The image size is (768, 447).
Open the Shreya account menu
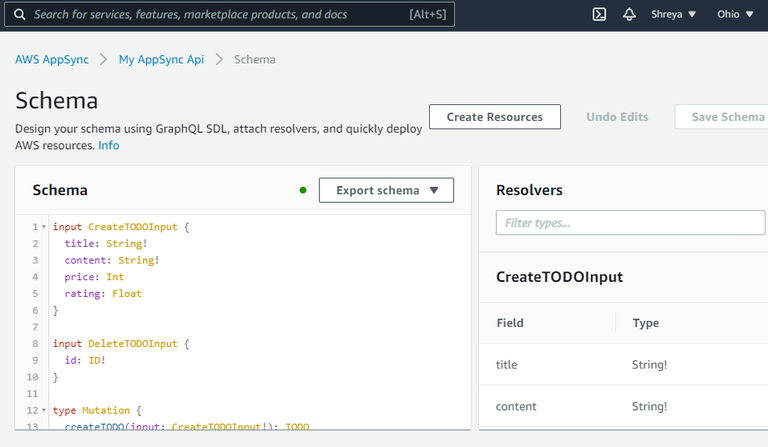(x=675, y=15)
